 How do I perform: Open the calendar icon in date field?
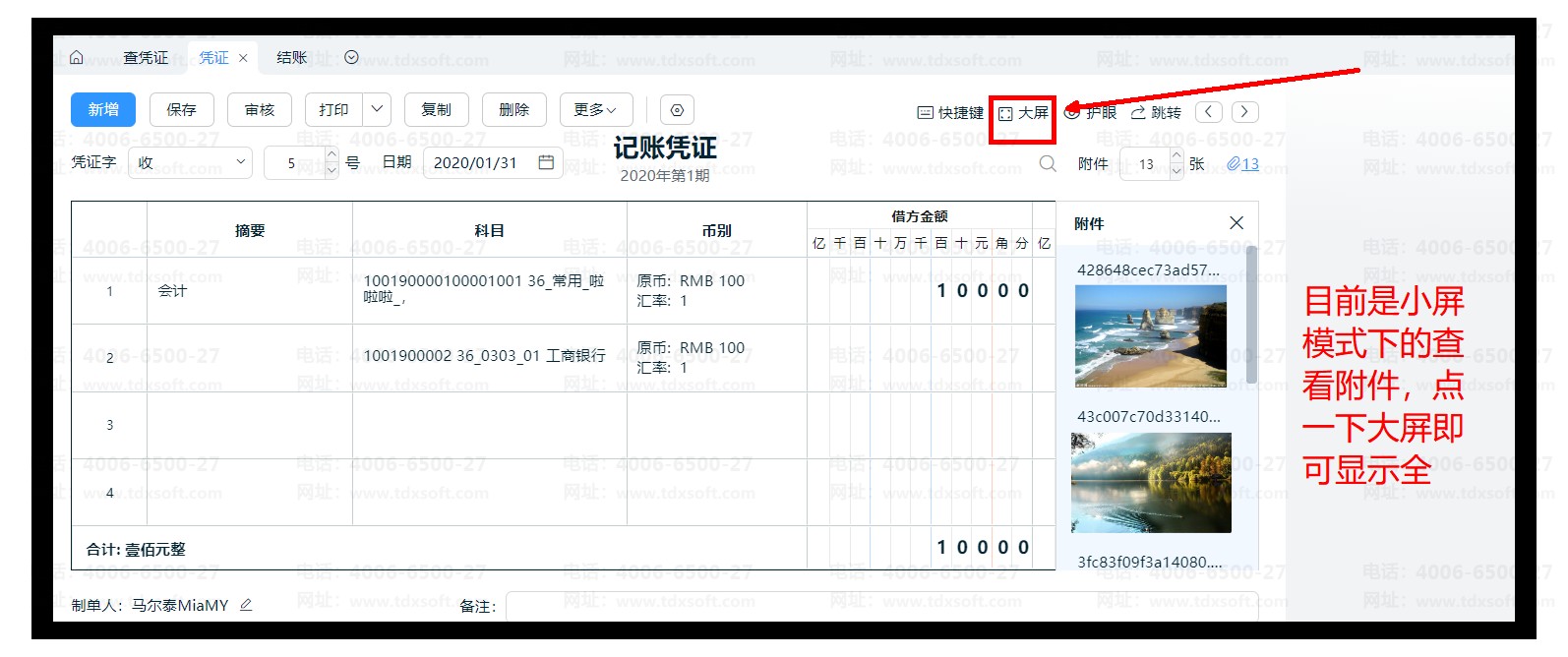(546, 162)
